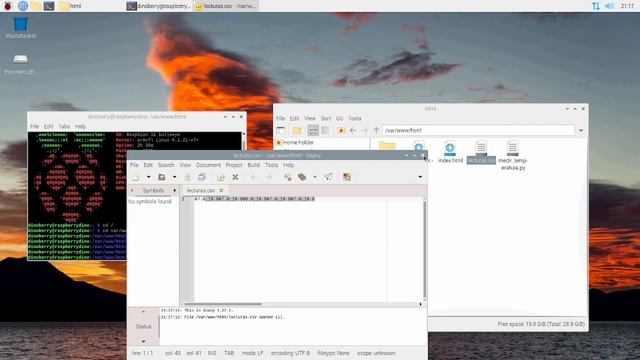The width and height of the screenshot is (640, 360).
Task: Save the current file in Geany
Action: pyautogui.click(x=187, y=177)
